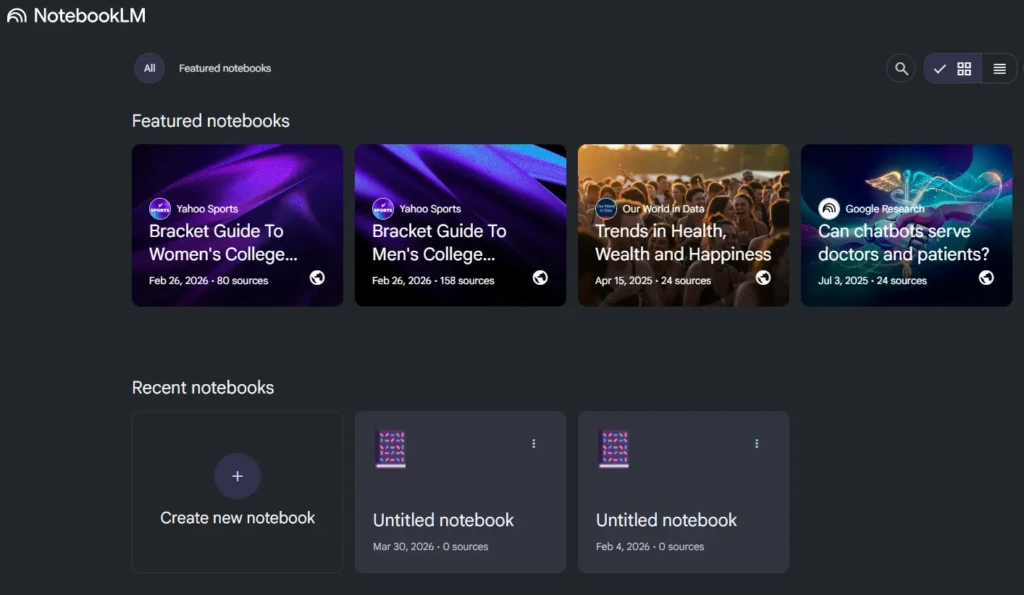The image size is (1024, 595).
Task: Click the NotebookLM logo icon
Action: tap(16, 16)
